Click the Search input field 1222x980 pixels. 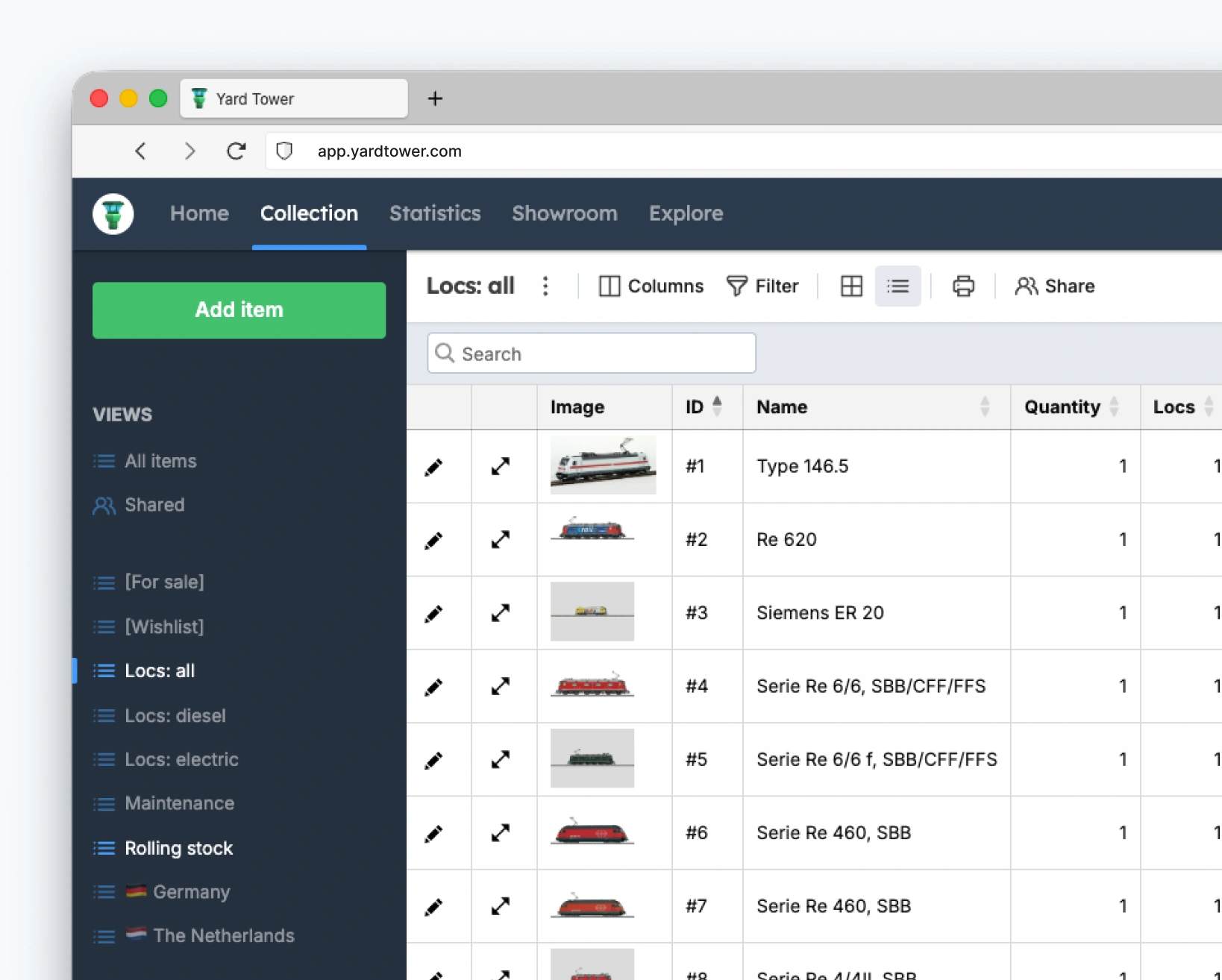[592, 354]
